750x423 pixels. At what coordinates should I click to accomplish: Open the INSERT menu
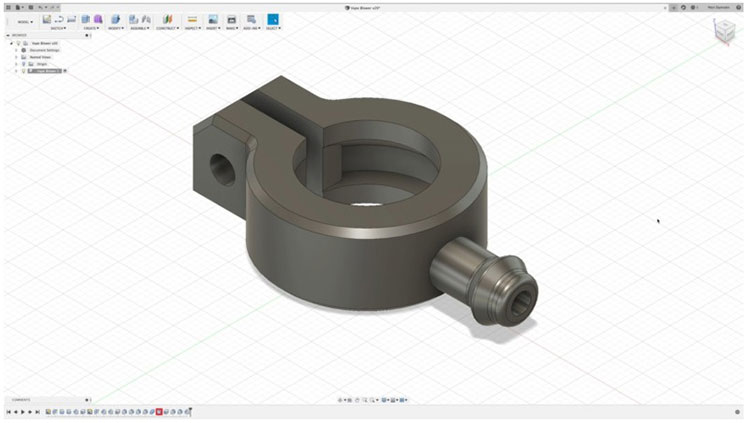[212, 28]
